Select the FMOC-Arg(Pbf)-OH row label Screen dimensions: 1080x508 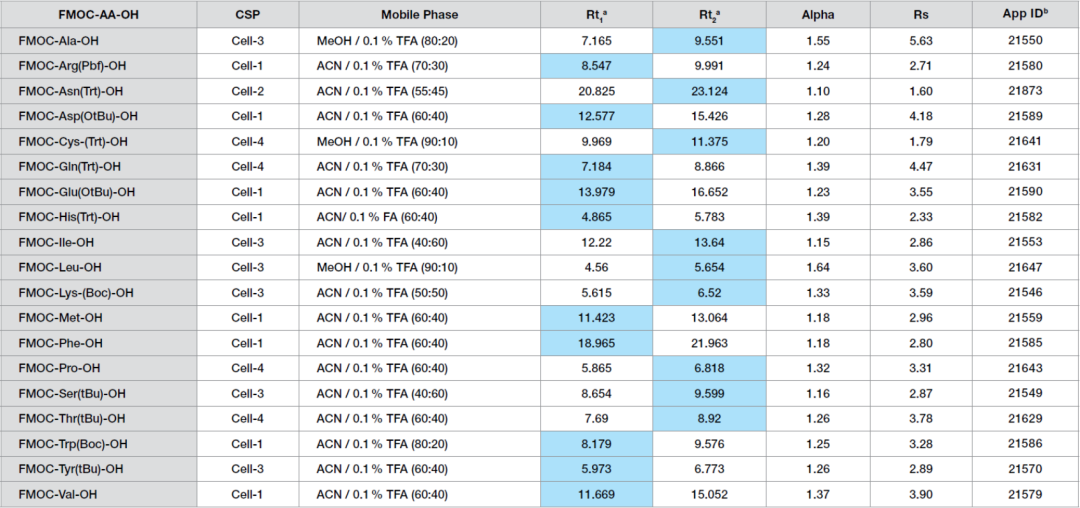tap(74, 66)
